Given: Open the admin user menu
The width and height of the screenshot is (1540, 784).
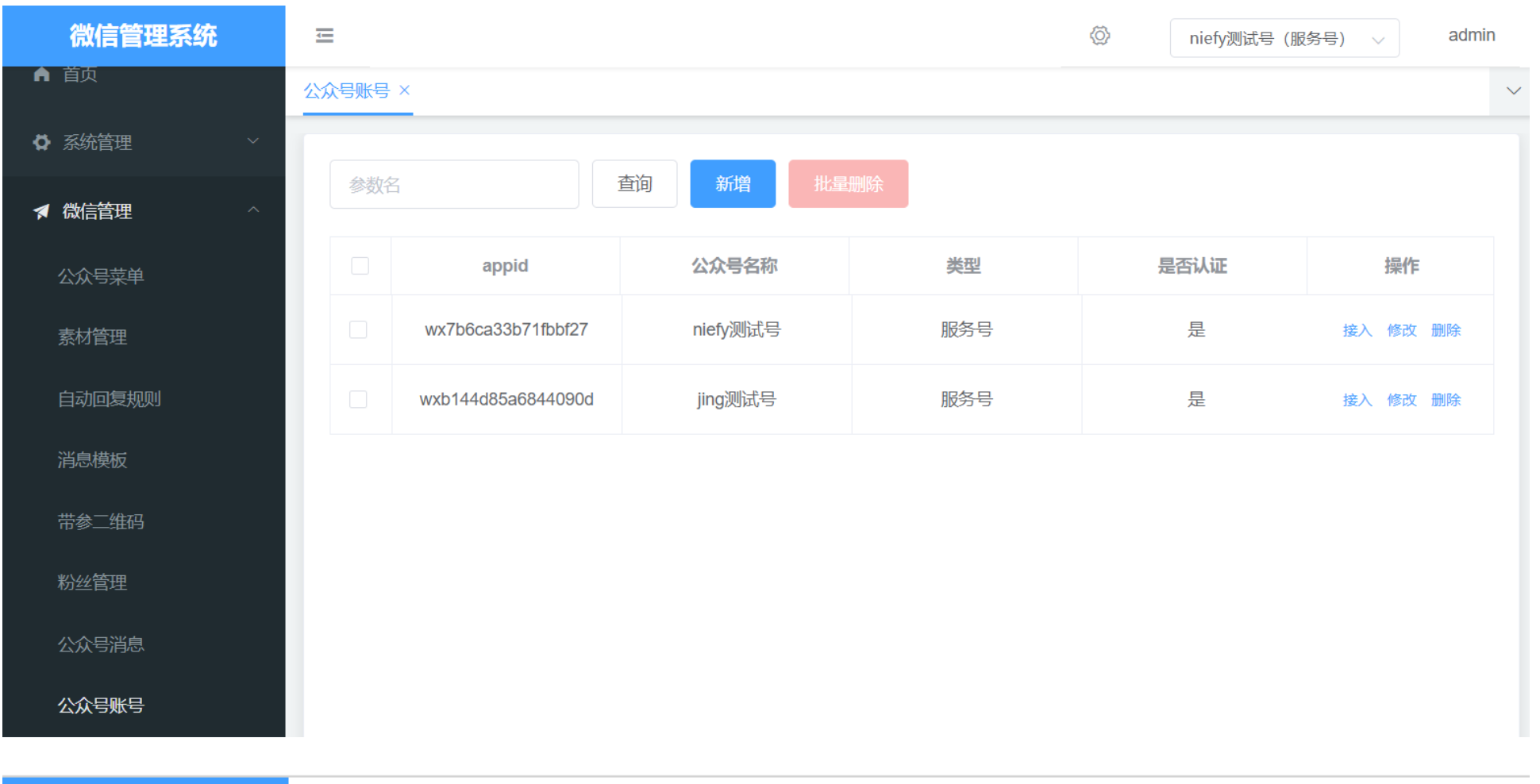Looking at the screenshot, I should (x=1472, y=36).
